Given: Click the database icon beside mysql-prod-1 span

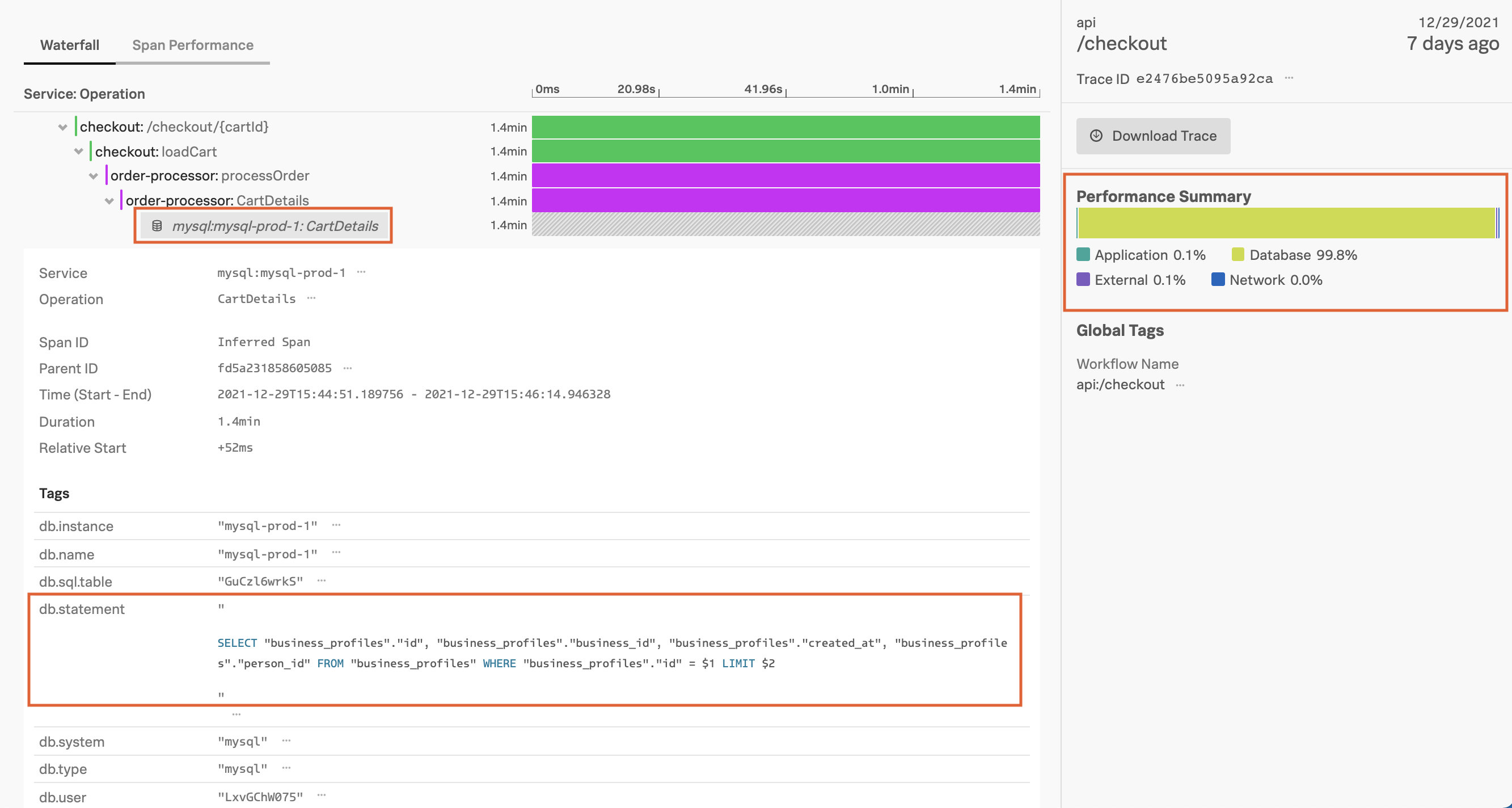Looking at the screenshot, I should [157, 225].
